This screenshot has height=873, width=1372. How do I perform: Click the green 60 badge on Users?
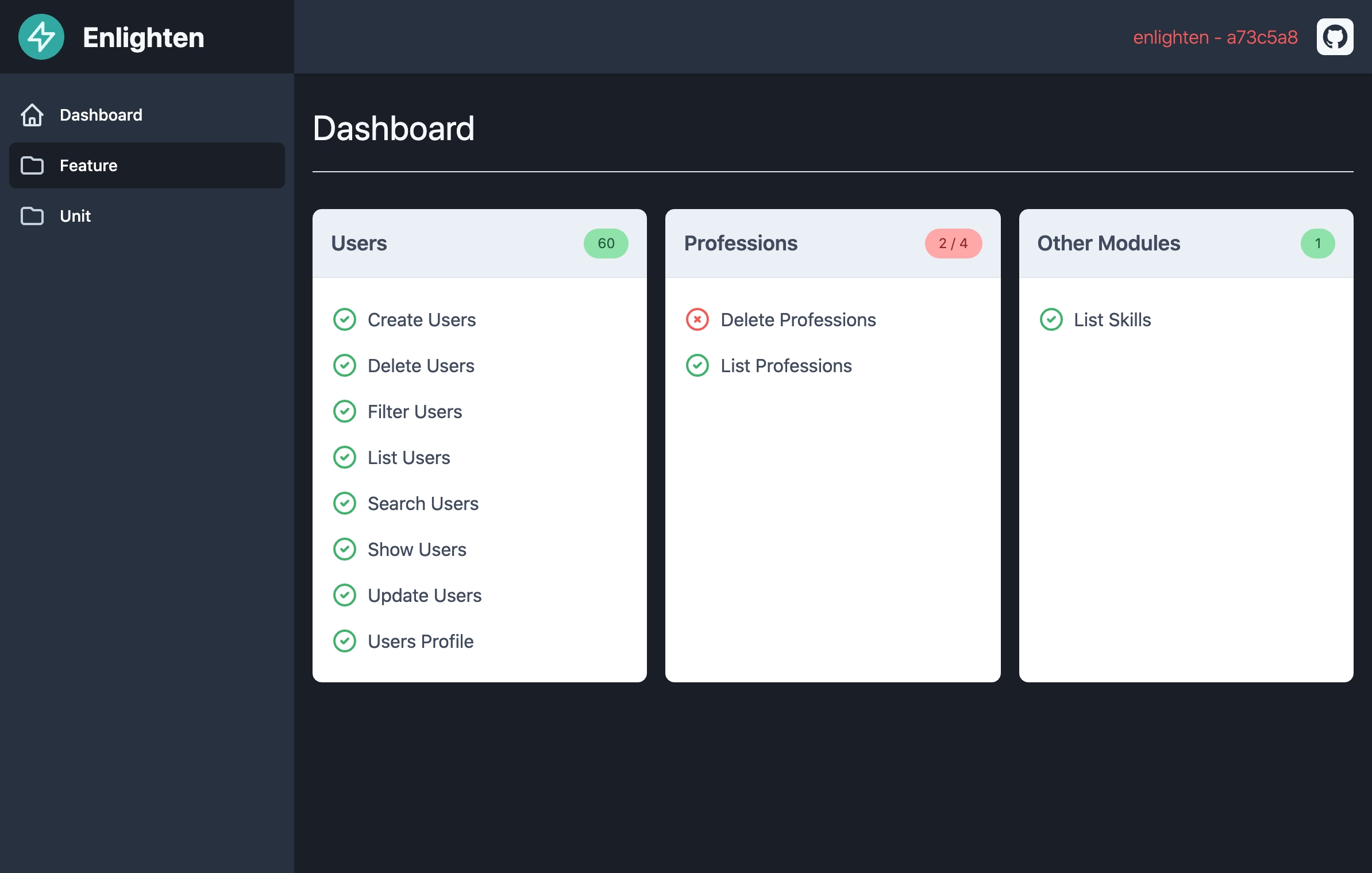point(606,244)
